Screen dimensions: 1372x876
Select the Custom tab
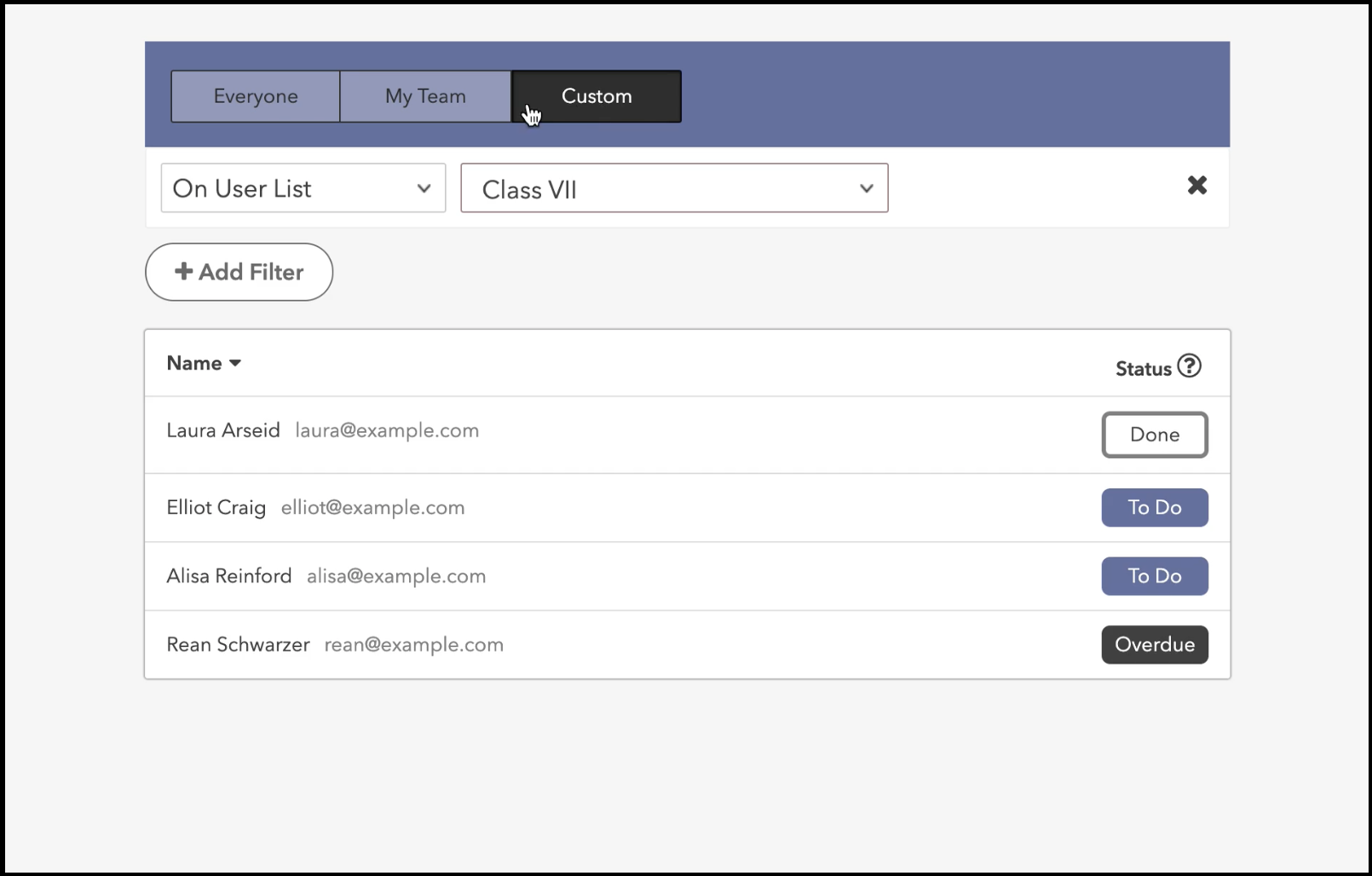pos(597,96)
